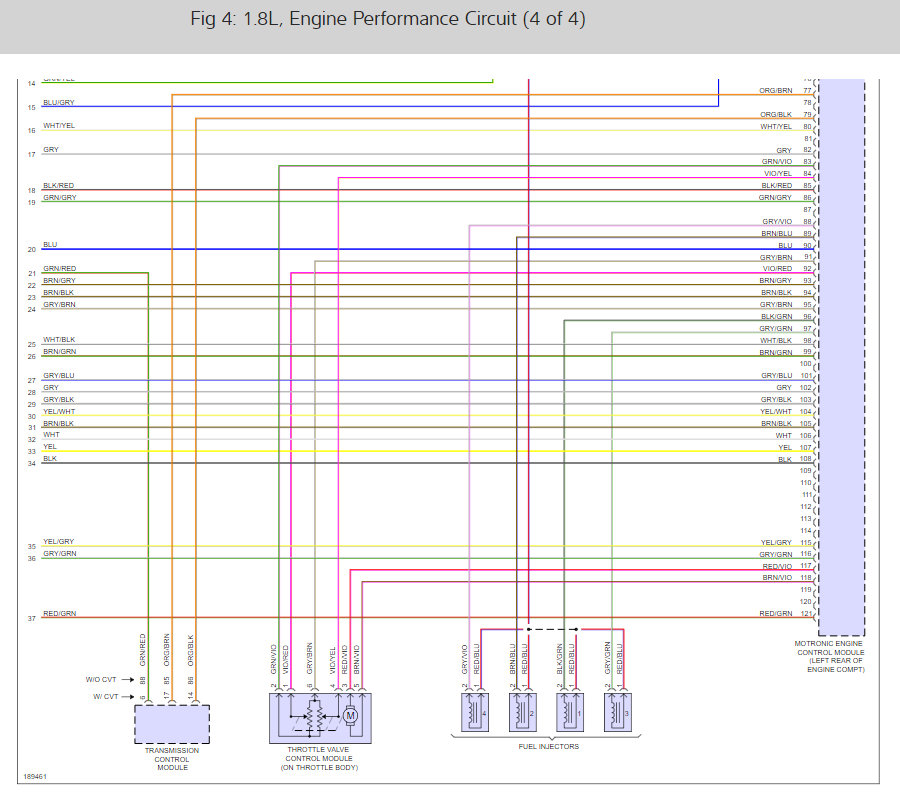This screenshot has width=900, height=804.
Task: Select the W/ CVT label
Action: (x=106, y=697)
